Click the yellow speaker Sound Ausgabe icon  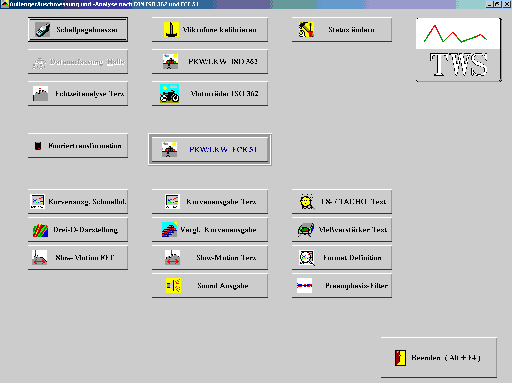click(x=173, y=286)
